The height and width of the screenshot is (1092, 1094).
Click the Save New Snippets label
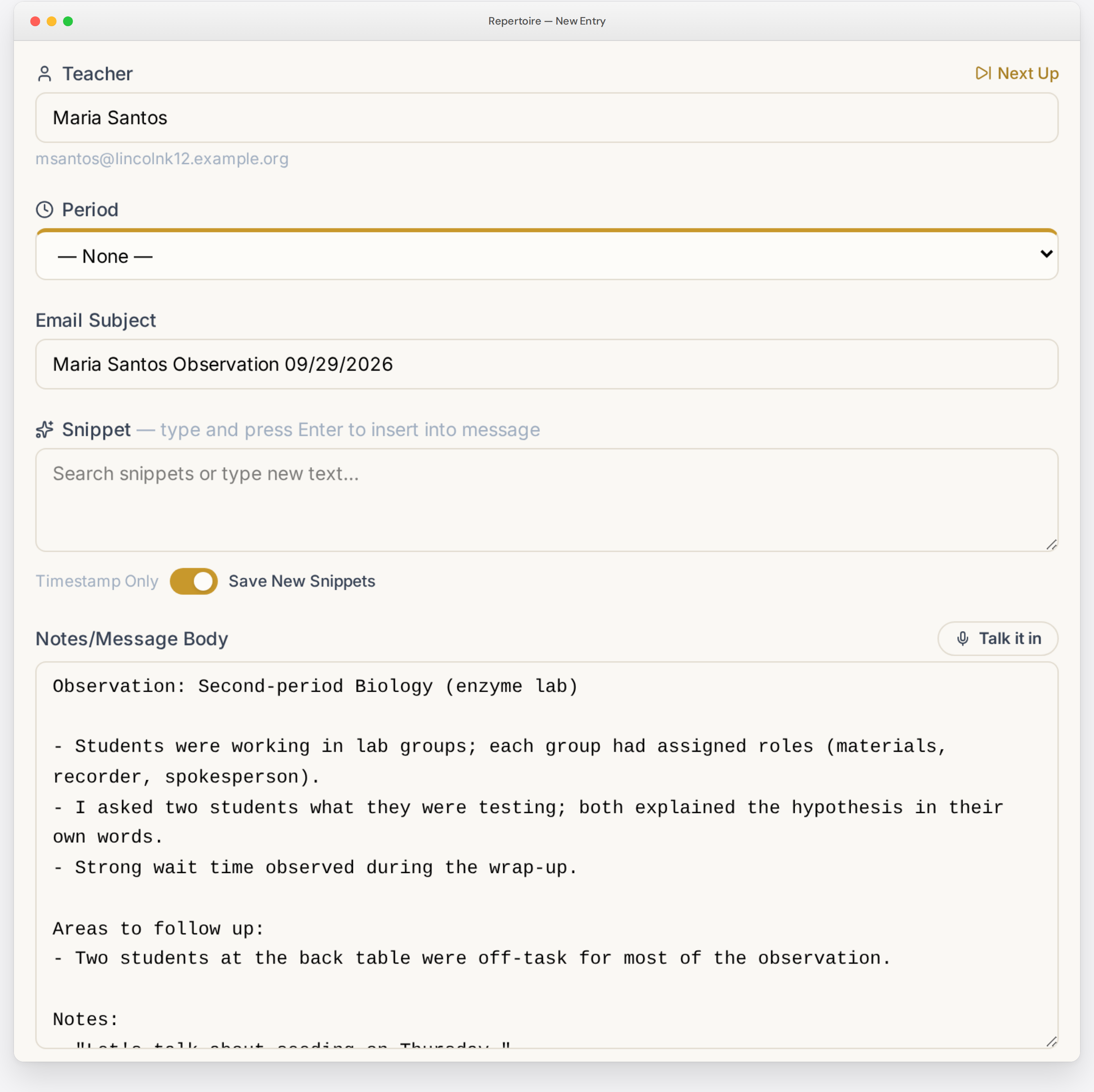tap(302, 581)
